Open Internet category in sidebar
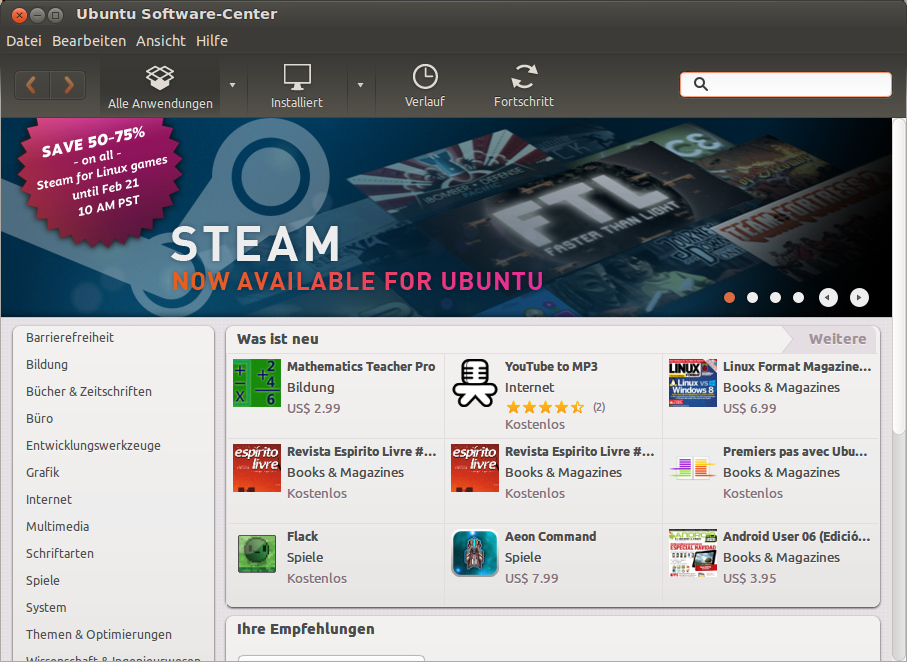Screen dimensions: 907x662 pyautogui.click(x=49, y=499)
